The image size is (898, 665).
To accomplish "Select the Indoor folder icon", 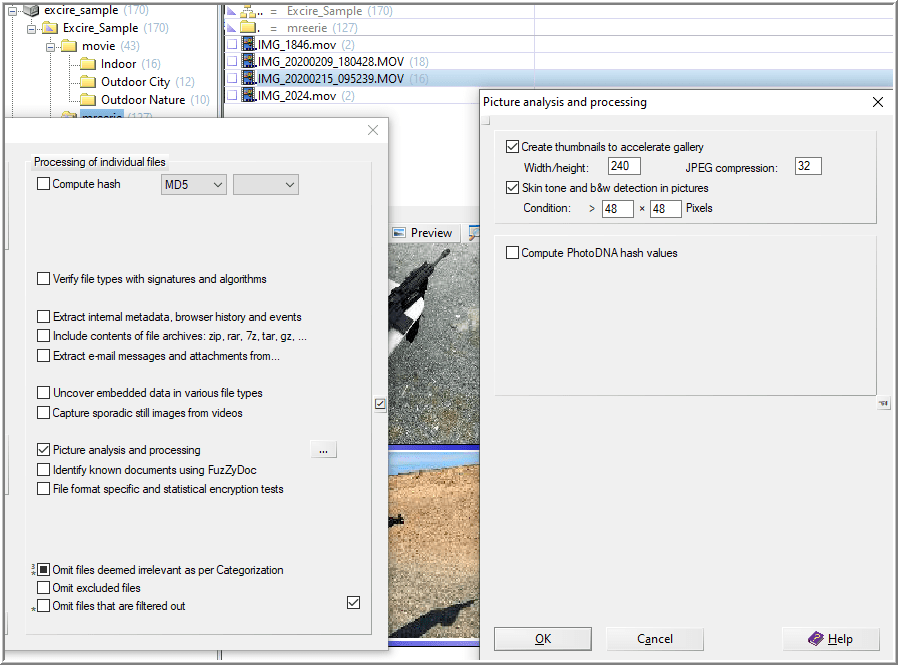I will [87, 64].
